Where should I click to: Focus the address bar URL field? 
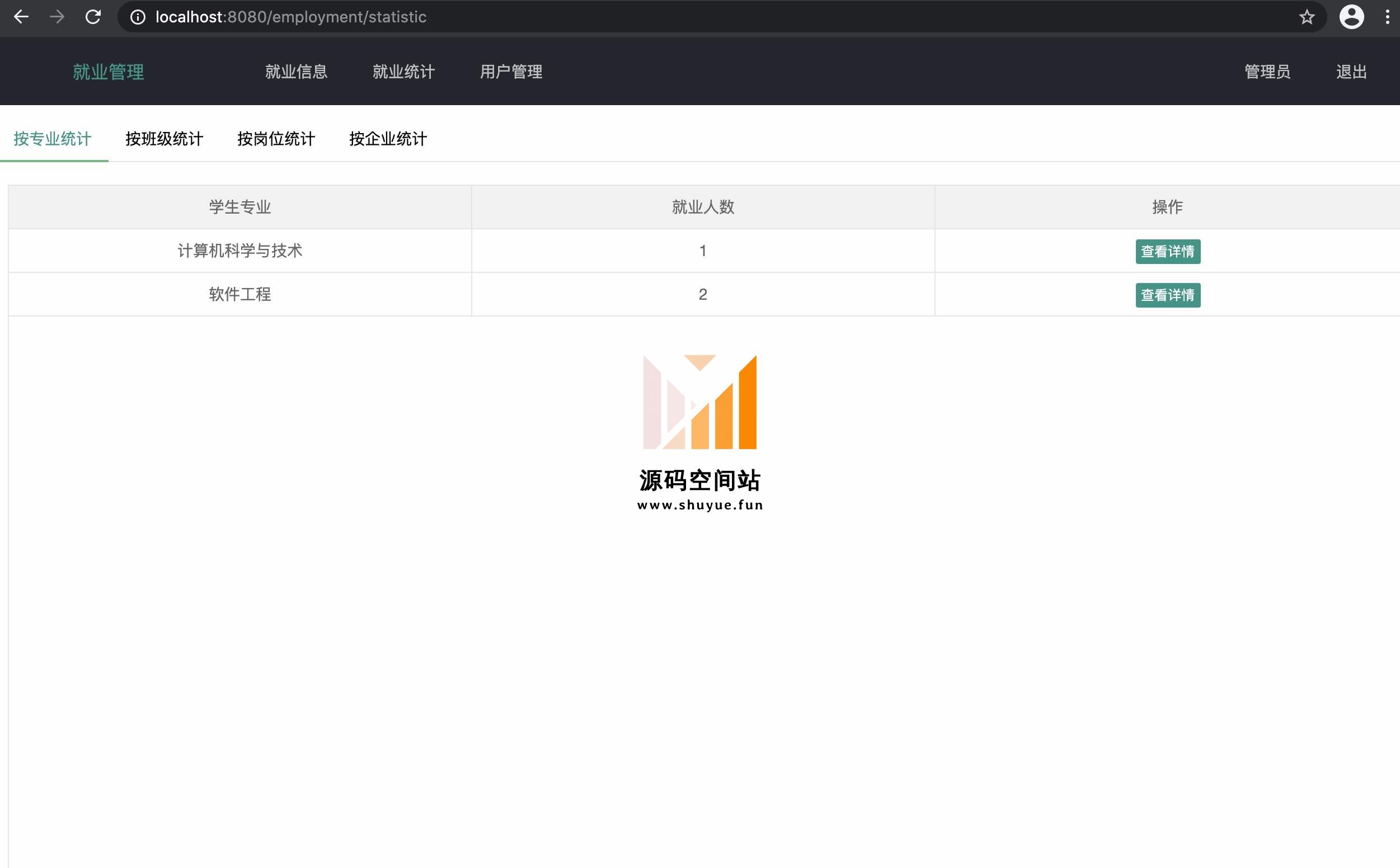pyautogui.click(x=721, y=17)
